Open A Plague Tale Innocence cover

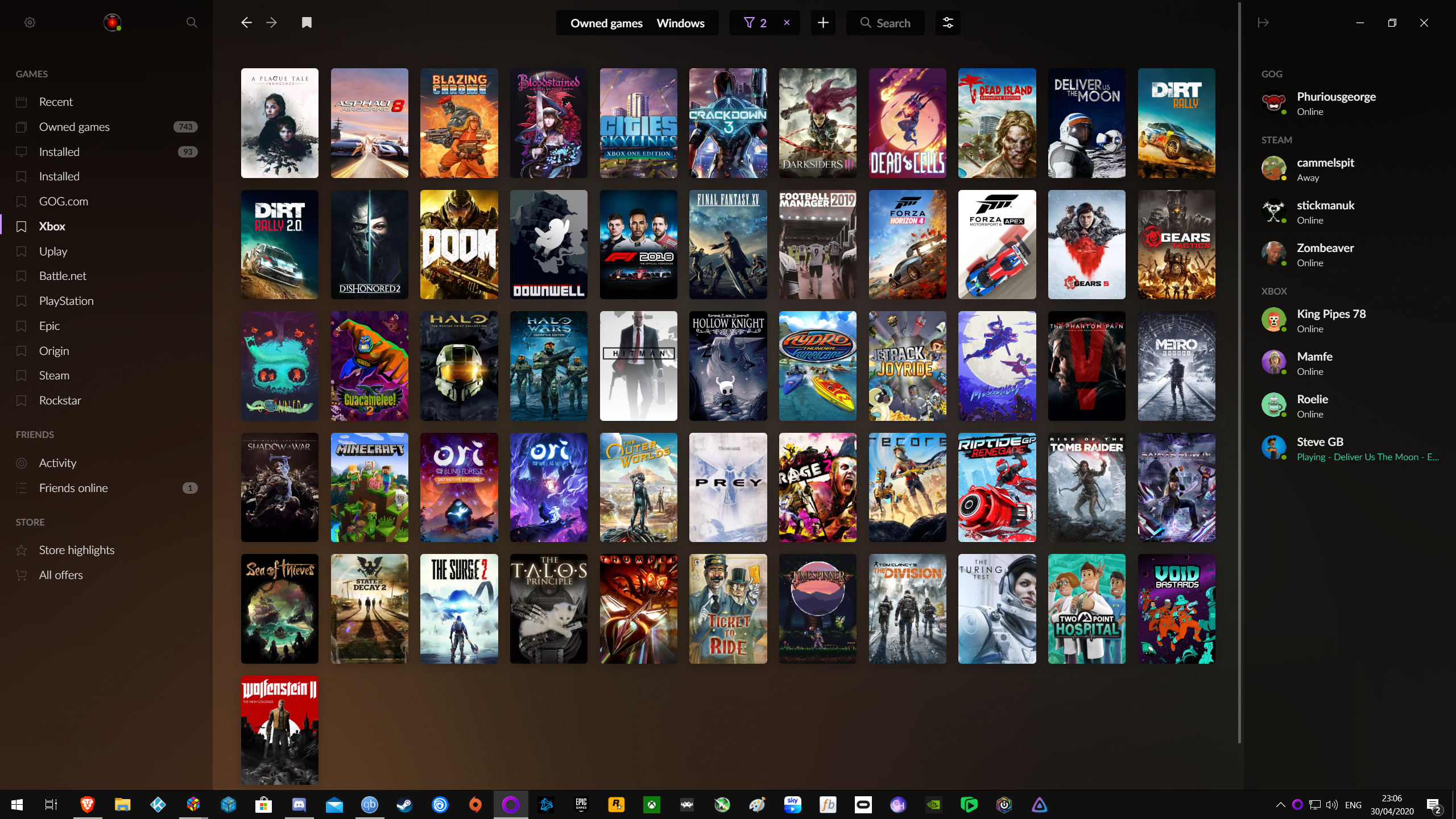[279, 123]
